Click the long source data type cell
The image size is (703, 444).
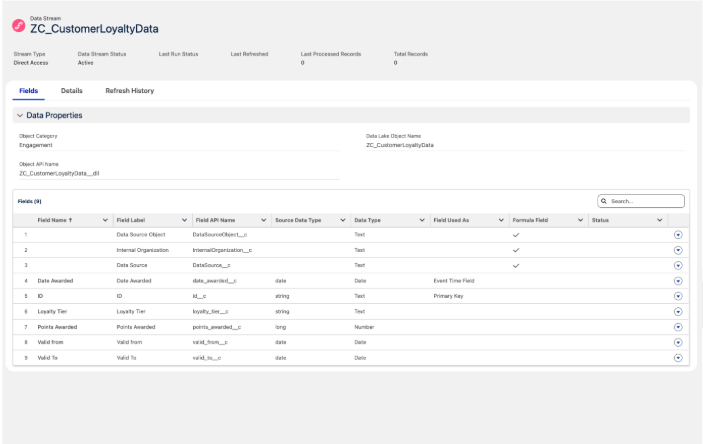click(x=281, y=327)
